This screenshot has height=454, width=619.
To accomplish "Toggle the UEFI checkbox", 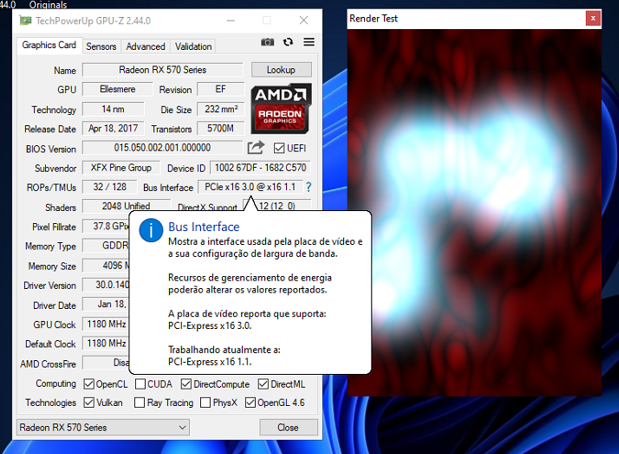I will (x=279, y=148).
